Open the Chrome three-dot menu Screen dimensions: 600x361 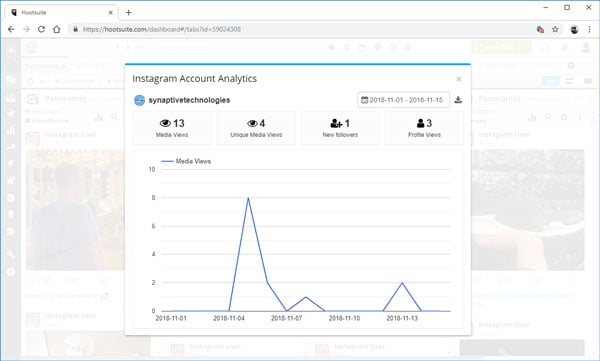click(589, 29)
